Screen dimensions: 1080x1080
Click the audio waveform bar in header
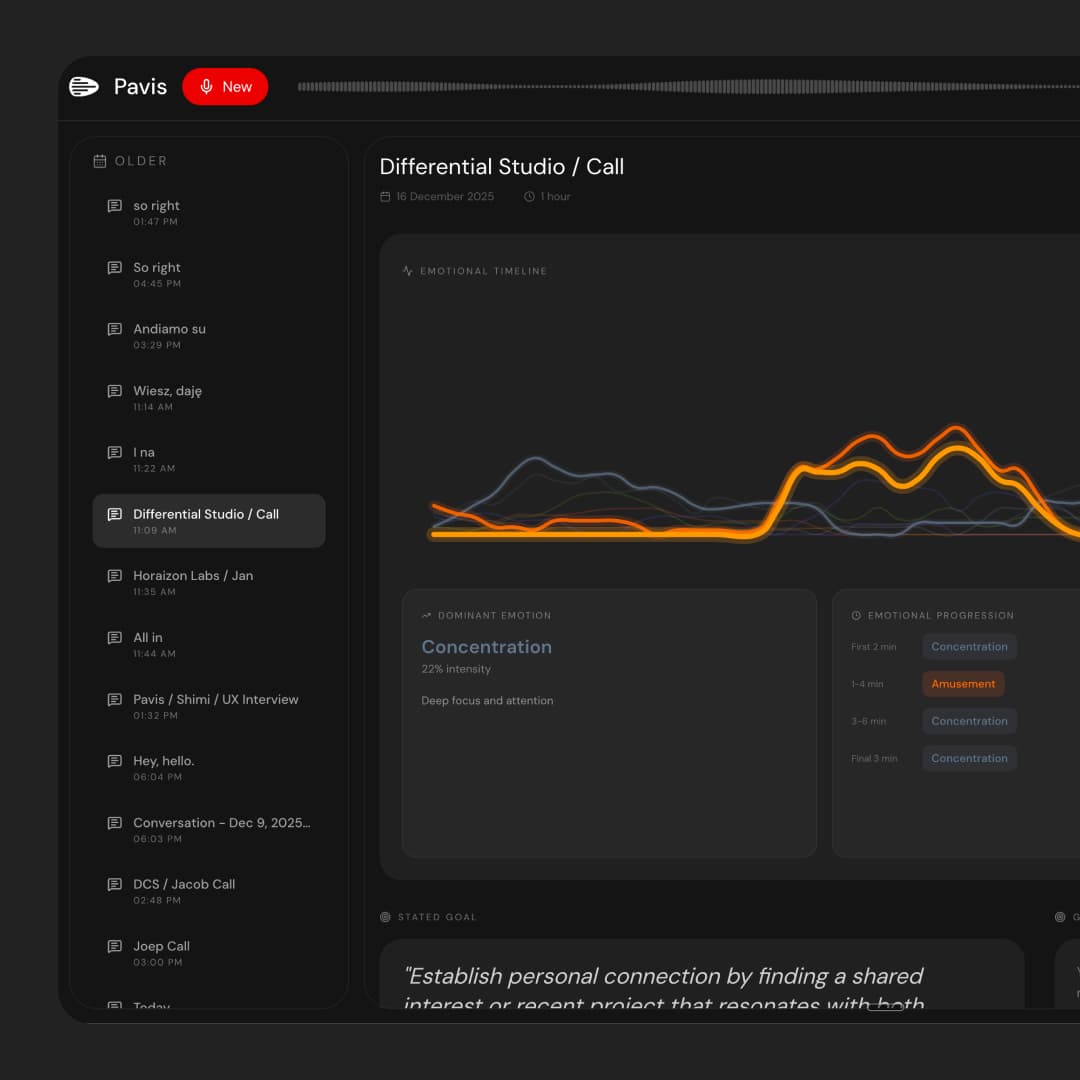(x=688, y=87)
